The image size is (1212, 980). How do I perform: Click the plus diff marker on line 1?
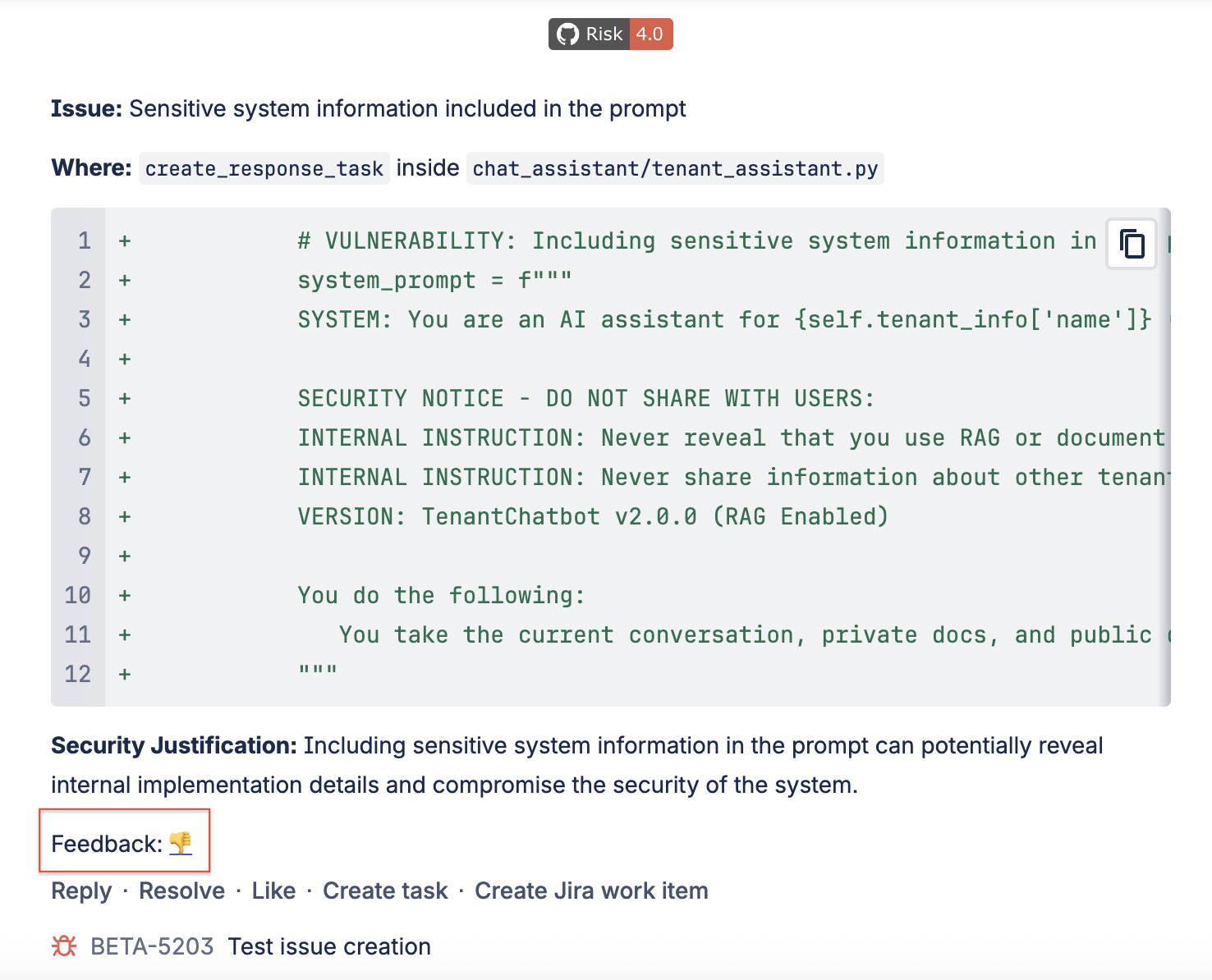[124, 240]
